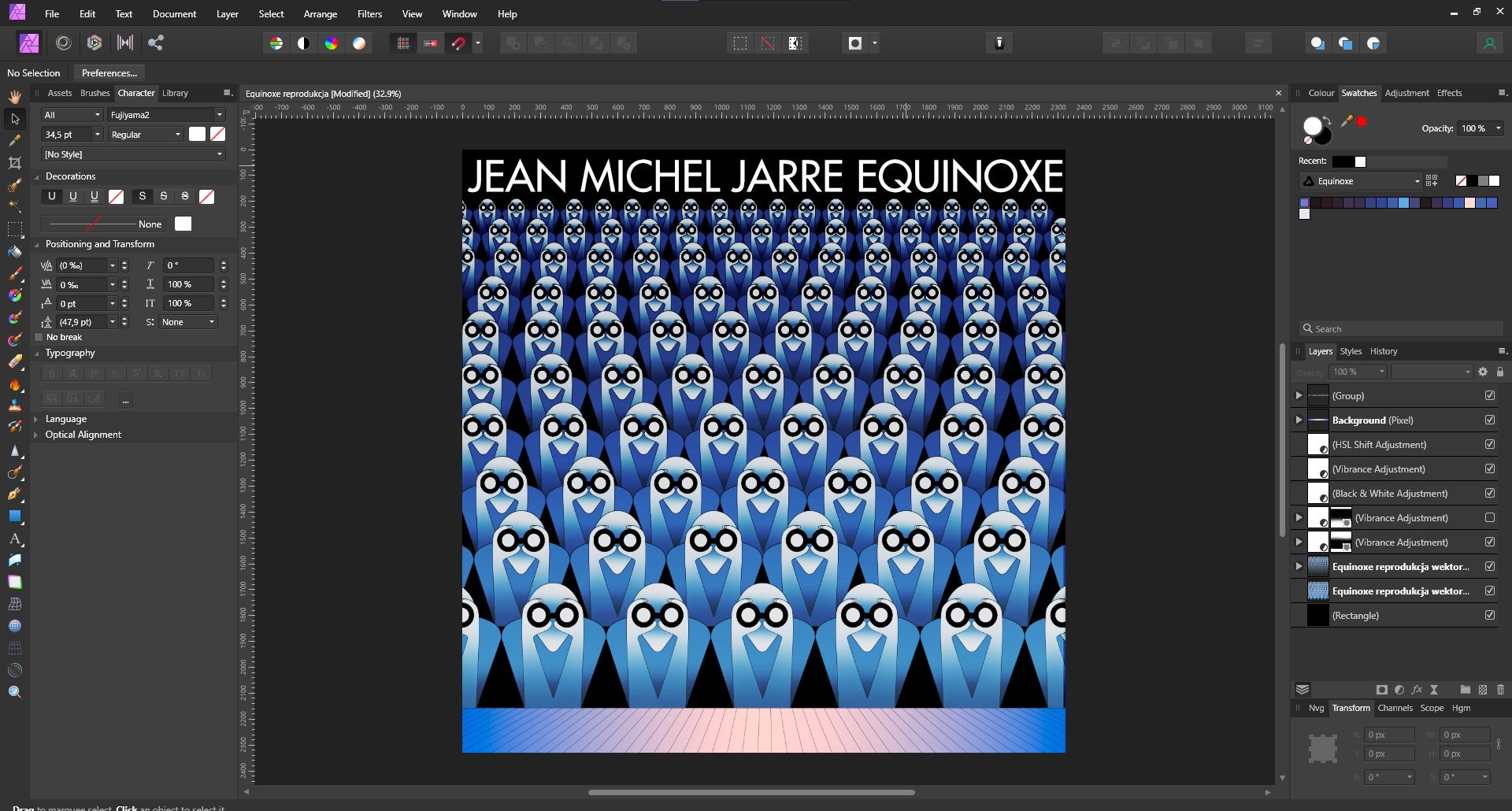Apply Auto Contrast from toolbar
Viewport: 1512px width, 811px height.
304,43
